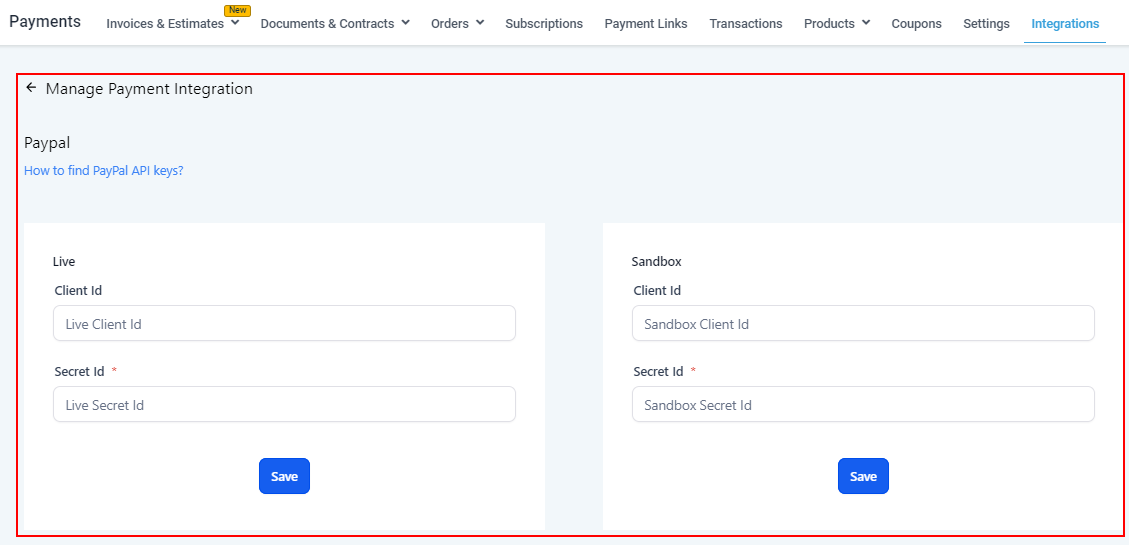Screen dimensions: 1129x545
Task: Open the Settings tab in Payments
Action: [986, 23]
